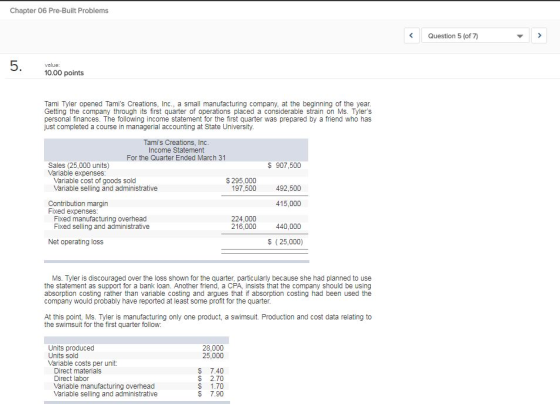Select the Variable cost of goods sold line
The width and height of the screenshot is (560, 411).
(176, 181)
